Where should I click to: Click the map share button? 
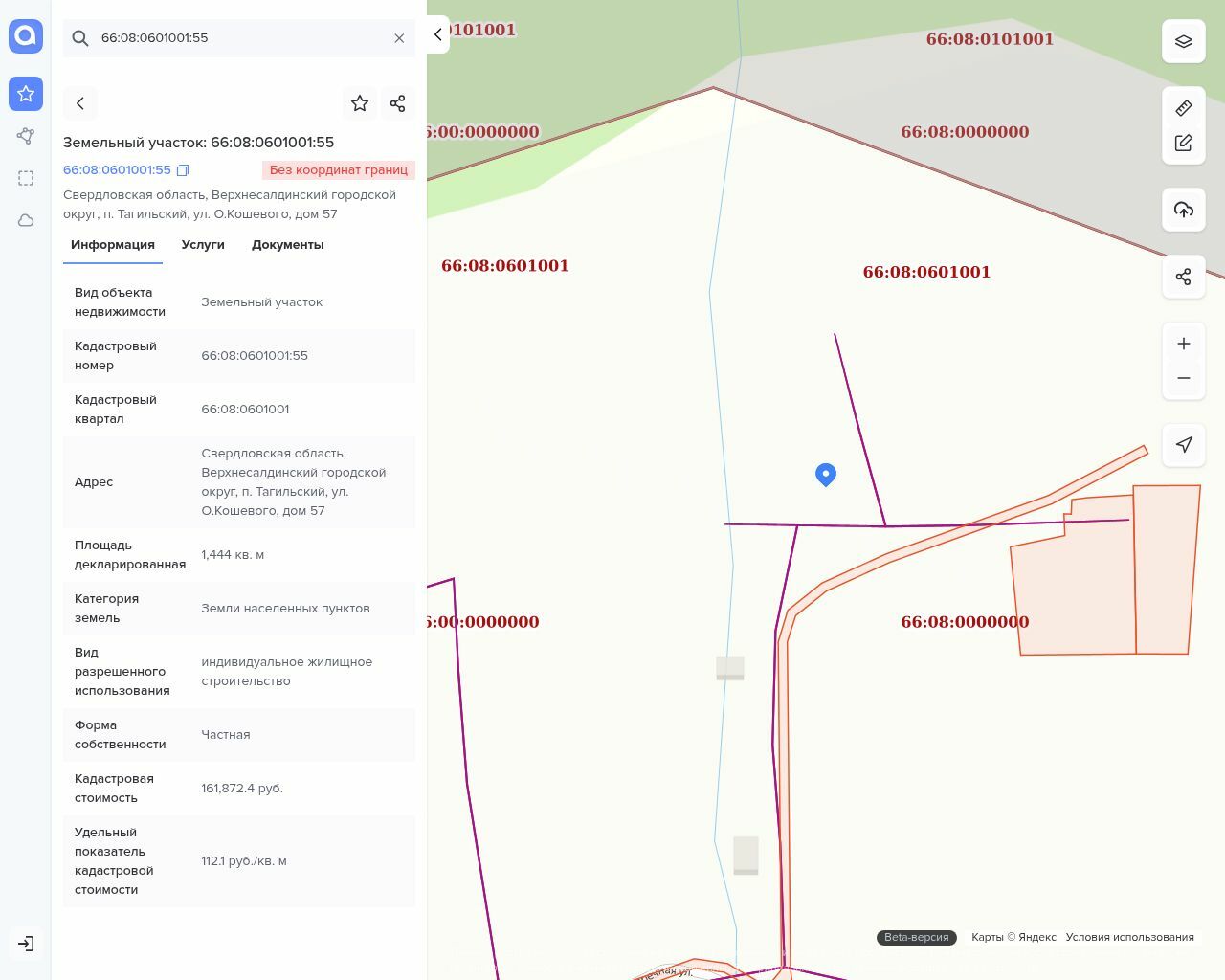click(x=1184, y=277)
